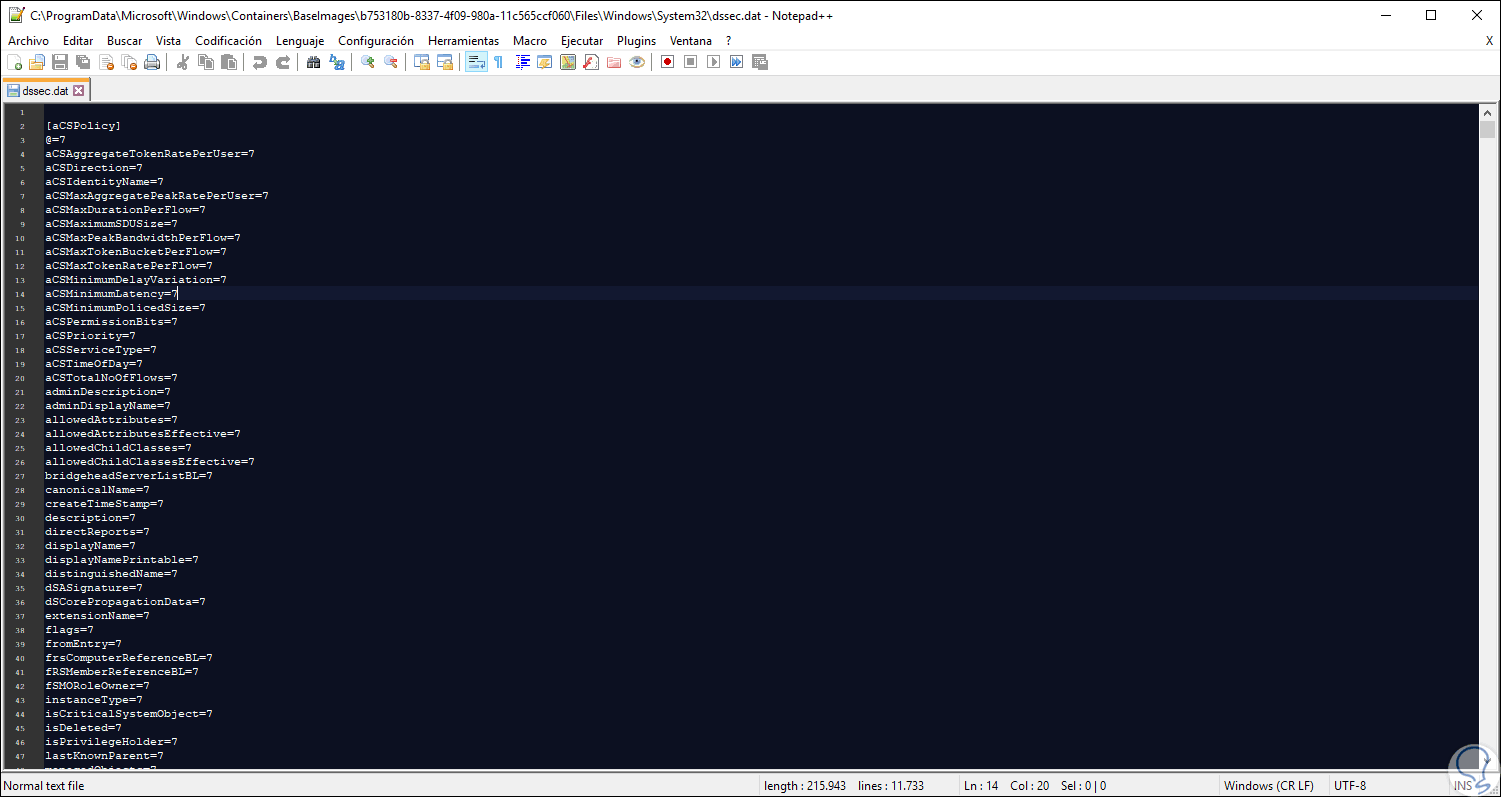Image resolution: width=1501 pixels, height=797 pixels.
Task: Save the current recorded macro
Action: pos(759,62)
